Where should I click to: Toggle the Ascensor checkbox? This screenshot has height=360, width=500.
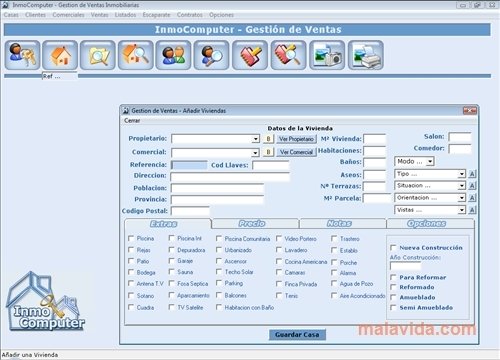pos(219,261)
